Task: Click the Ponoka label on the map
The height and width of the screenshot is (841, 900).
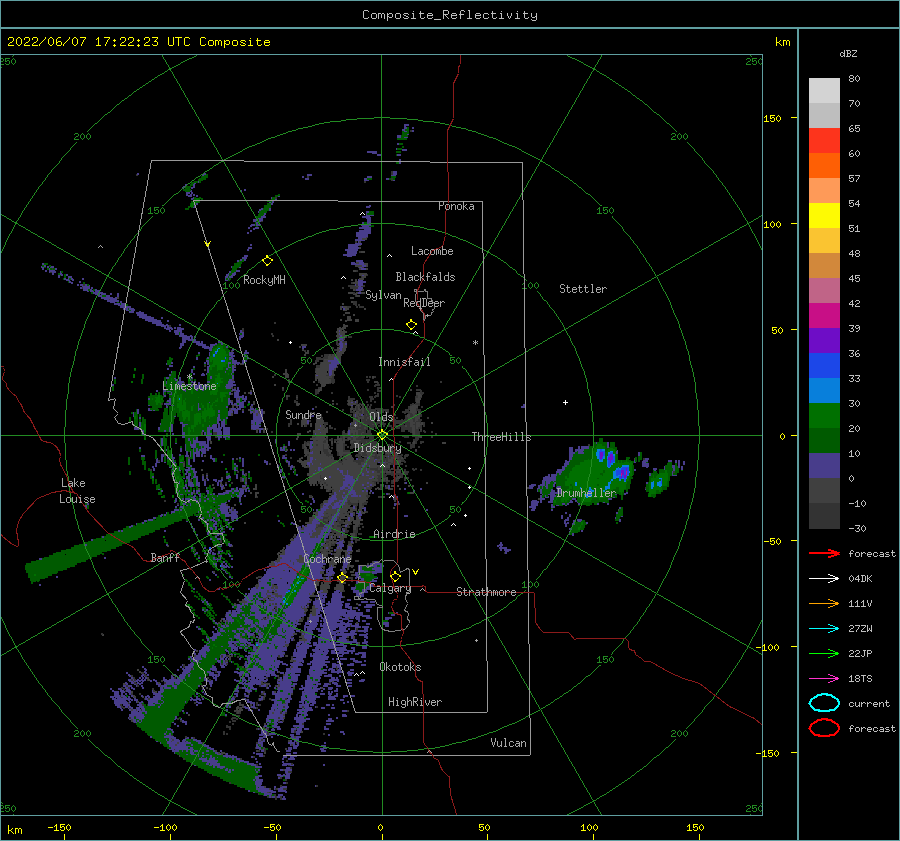Action: pyautogui.click(x=456, y=206)
